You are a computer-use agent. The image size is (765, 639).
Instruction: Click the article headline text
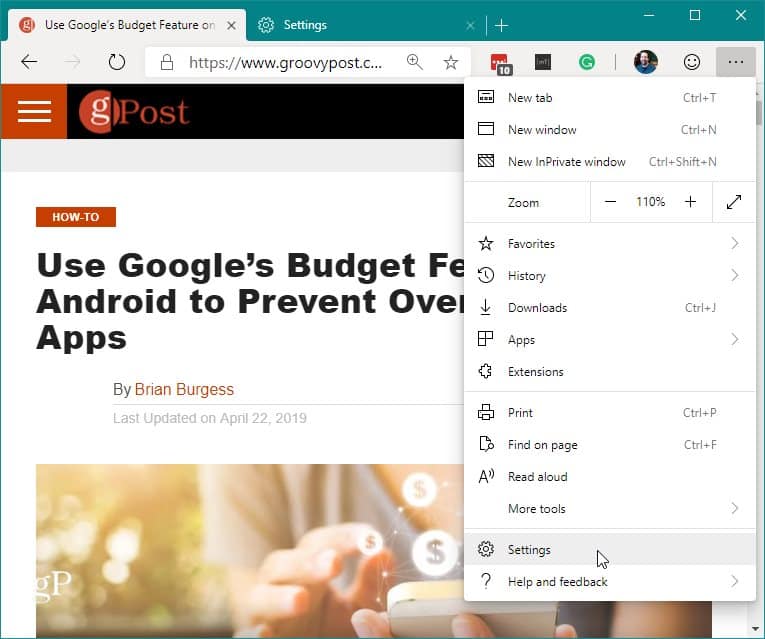pyautogui.click(x=250, y=301)
